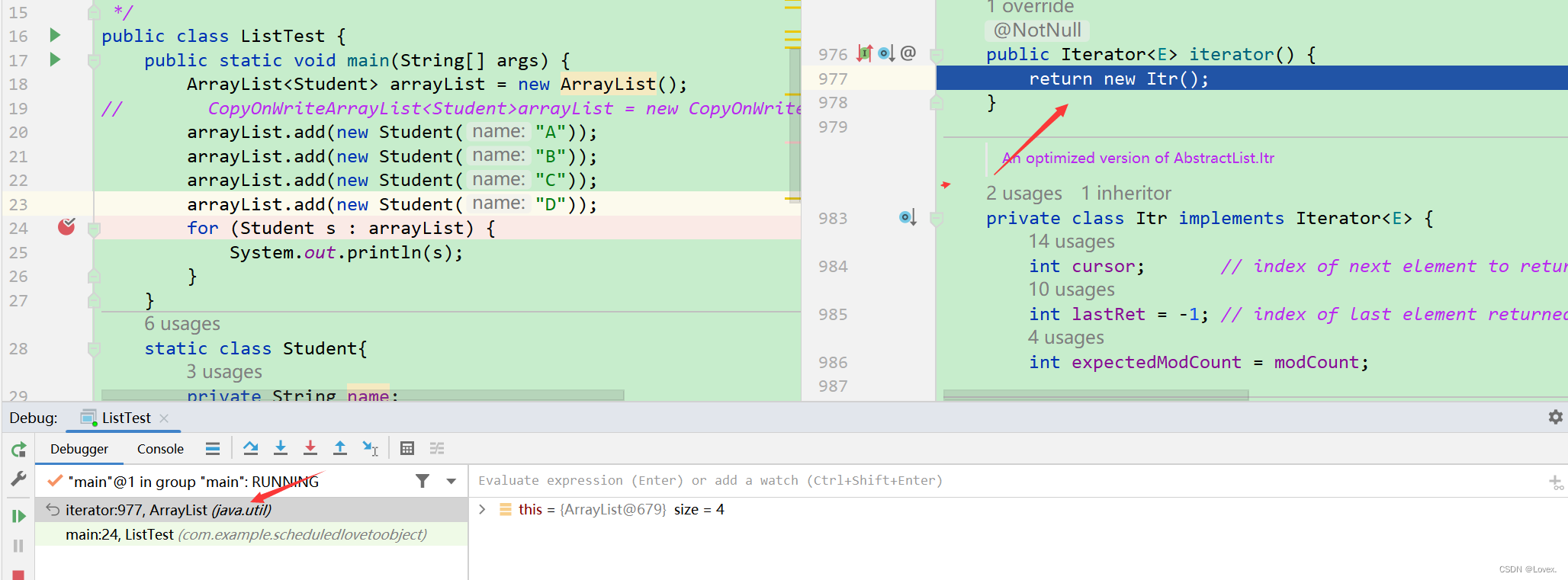Viewport: 1568px width, 580px height.
Task: Open debug panel gear settings
Action: point(1556,417)
